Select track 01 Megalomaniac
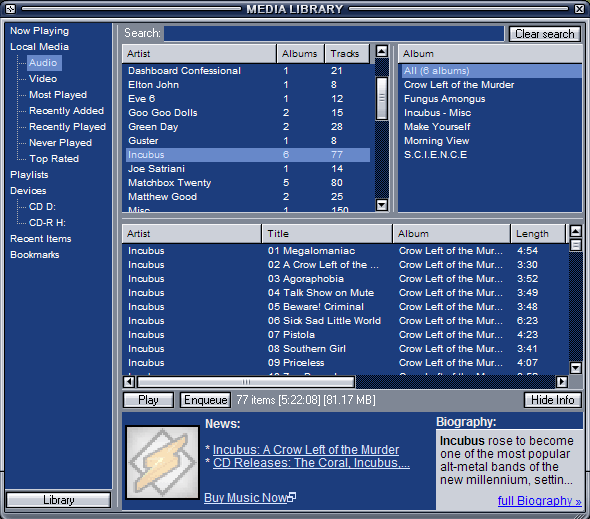The image size is (590, 519). (x=345, y=251)
